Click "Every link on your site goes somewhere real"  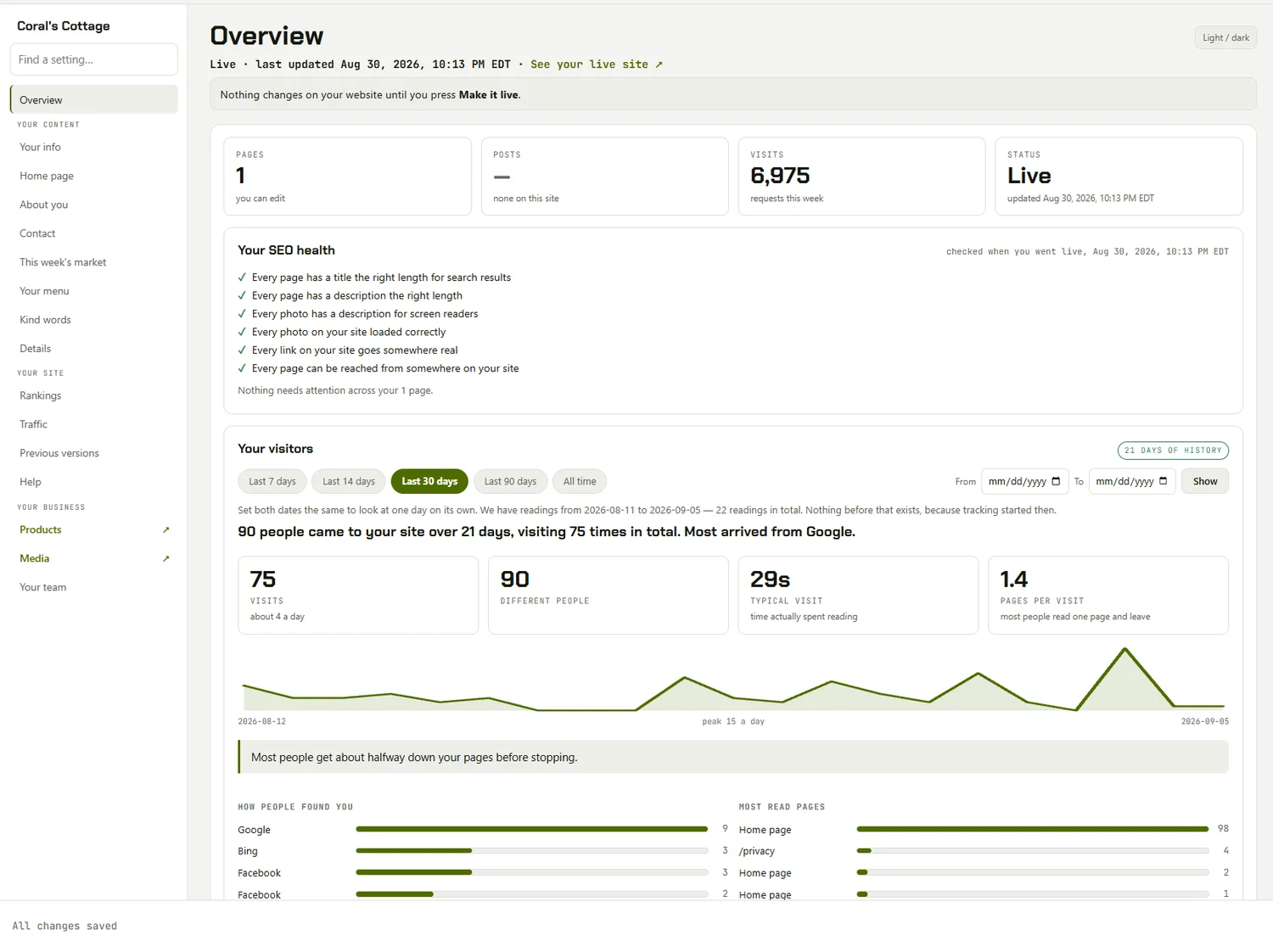pos(355,350)
